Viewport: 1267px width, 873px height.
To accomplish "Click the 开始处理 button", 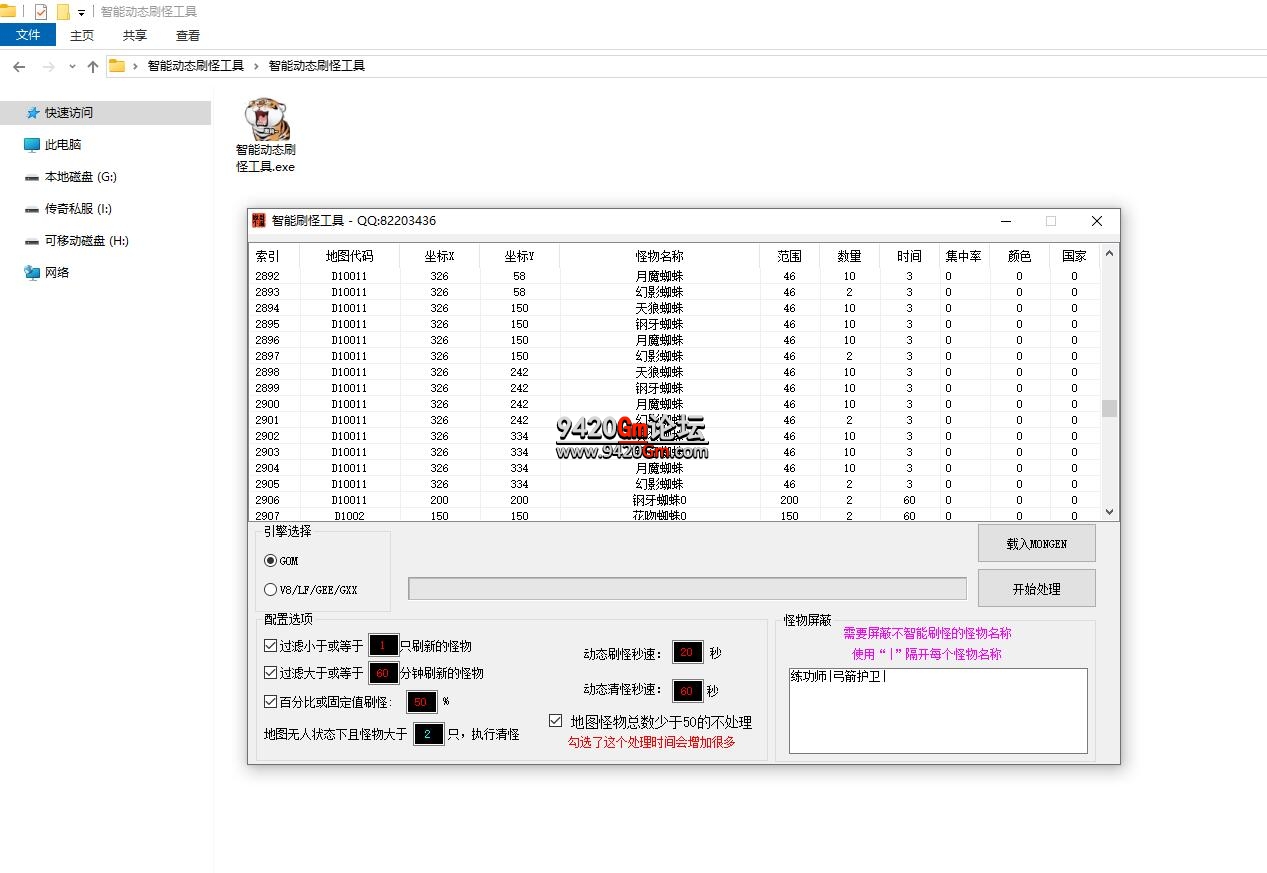I will (1037, 589).
